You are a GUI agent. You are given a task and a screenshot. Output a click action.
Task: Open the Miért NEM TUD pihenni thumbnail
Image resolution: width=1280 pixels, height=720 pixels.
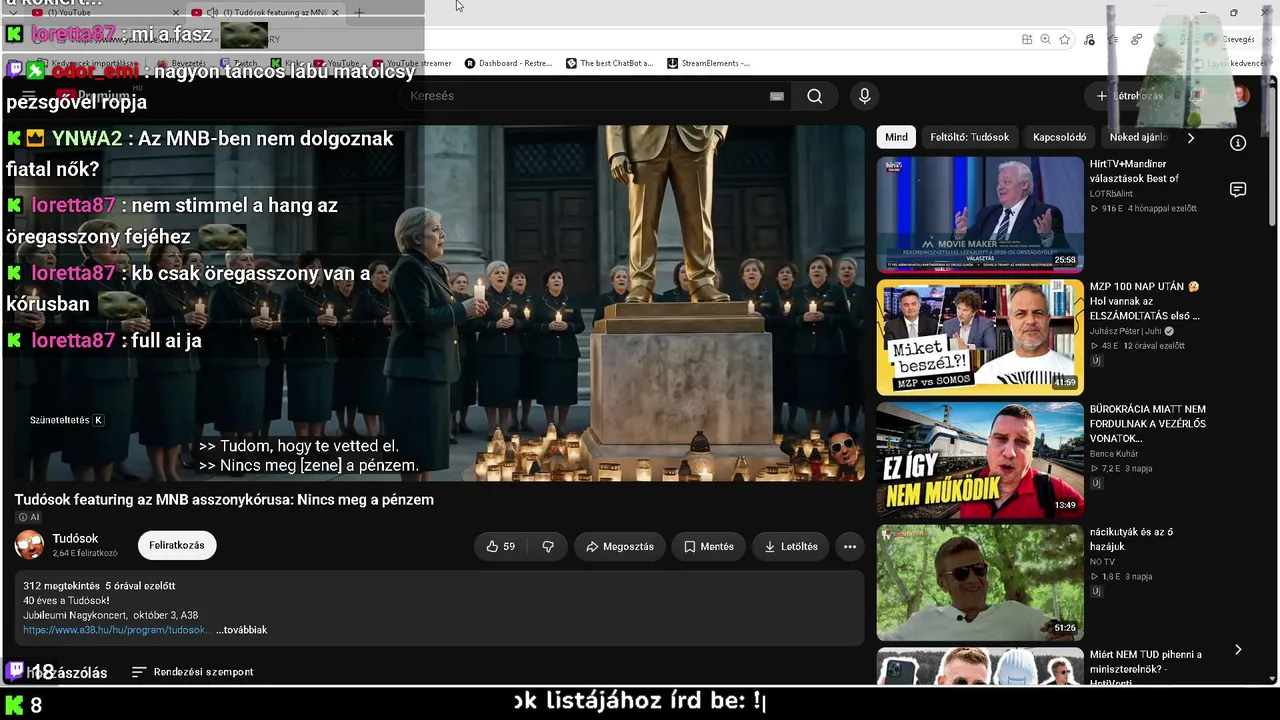[980, 667]
